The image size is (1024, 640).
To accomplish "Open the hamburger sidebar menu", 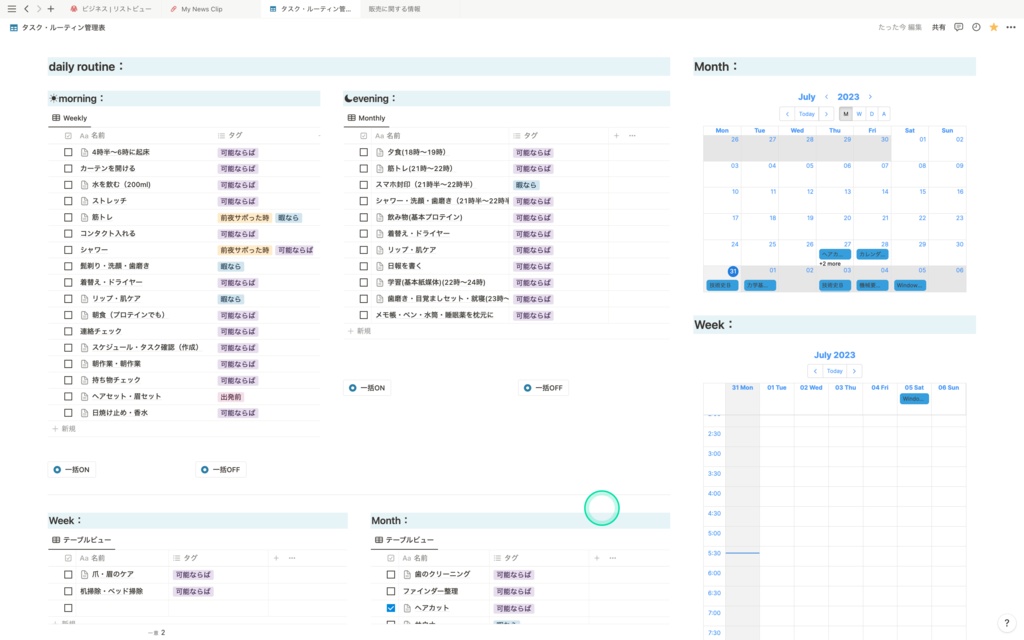I will 11,8.
